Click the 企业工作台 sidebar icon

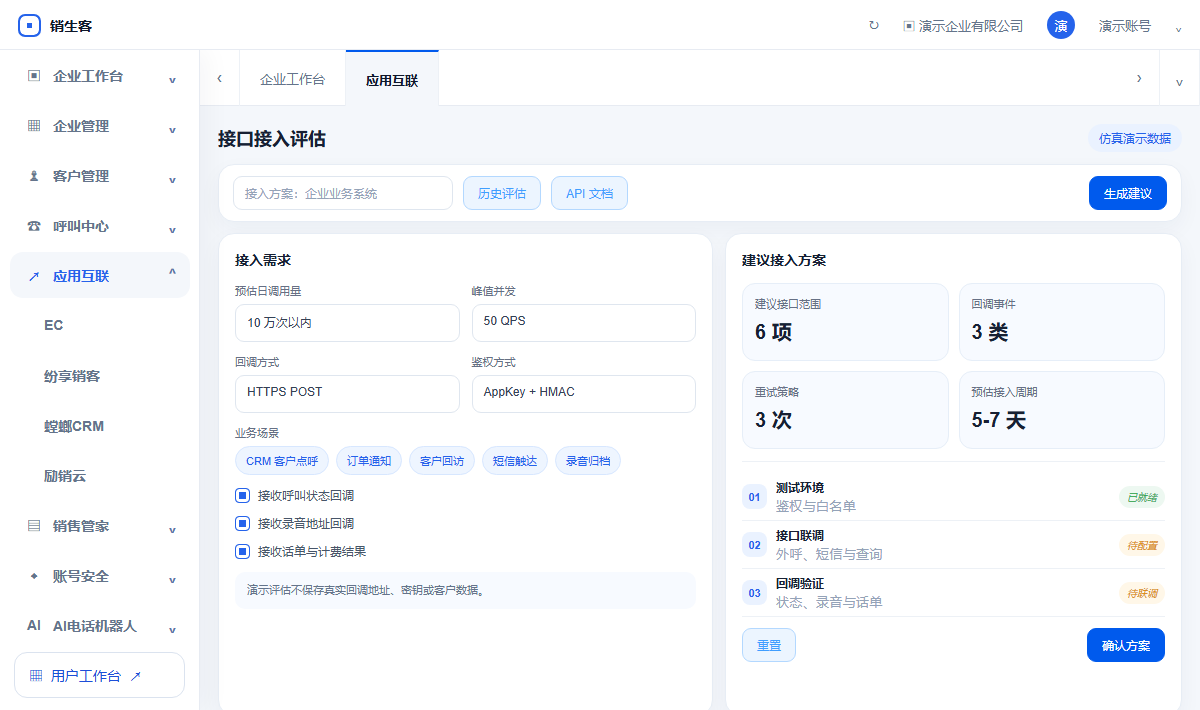click(x=34, y=76)
